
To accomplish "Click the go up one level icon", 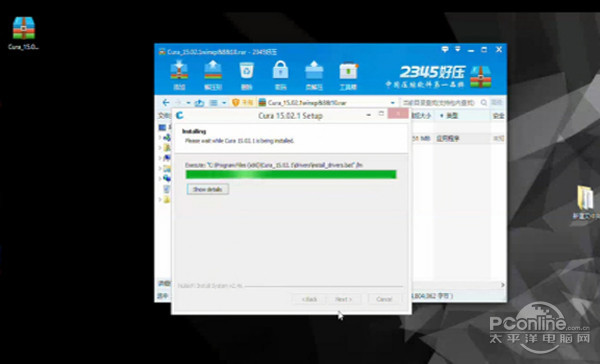I will point(199,103).
